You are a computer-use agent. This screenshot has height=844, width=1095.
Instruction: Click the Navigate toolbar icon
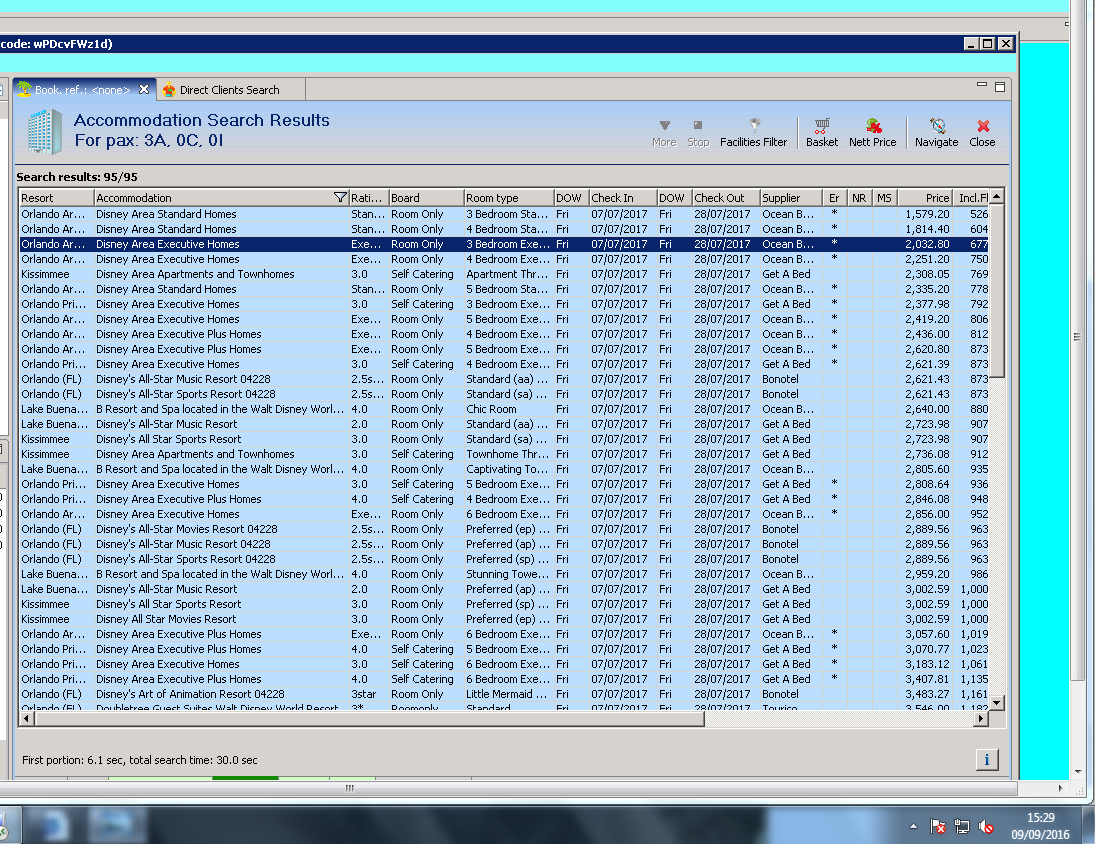tap(936, 133)
